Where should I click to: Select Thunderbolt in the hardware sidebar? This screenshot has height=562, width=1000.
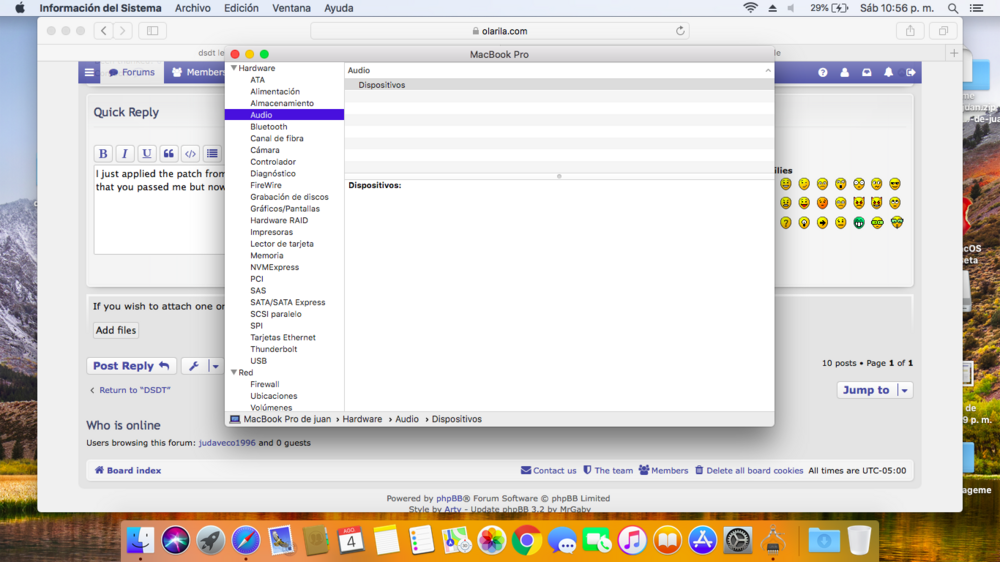coord(273,349)
